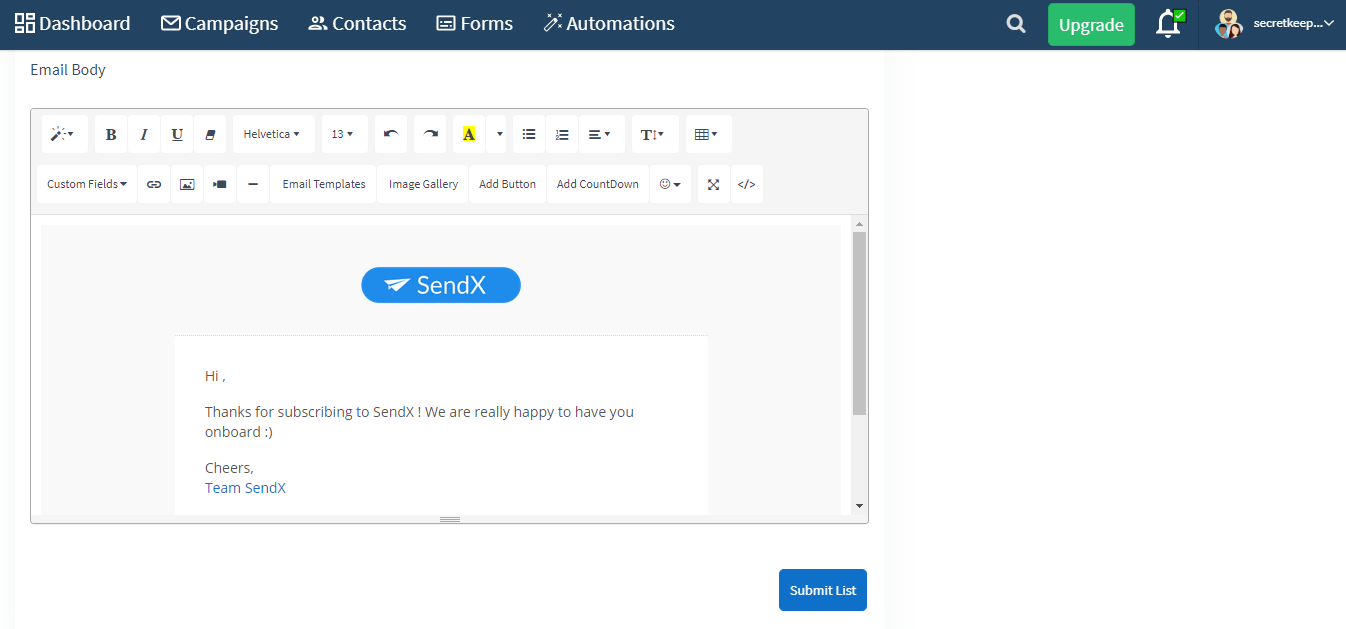The width and height of the screenshot is (1346, 629).
Task: Click Add CountDown
Action: (x=598, y=184)
